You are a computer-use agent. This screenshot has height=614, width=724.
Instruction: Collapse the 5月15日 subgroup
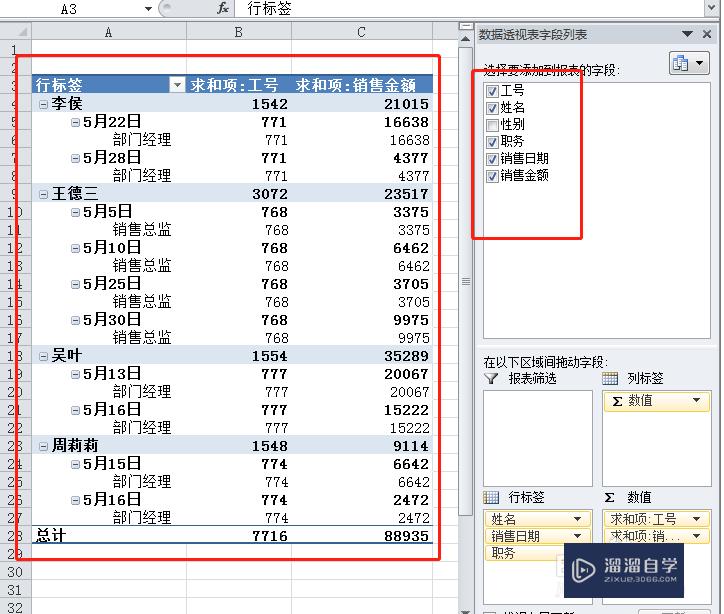pyautogui.click(x=75, y=464)
